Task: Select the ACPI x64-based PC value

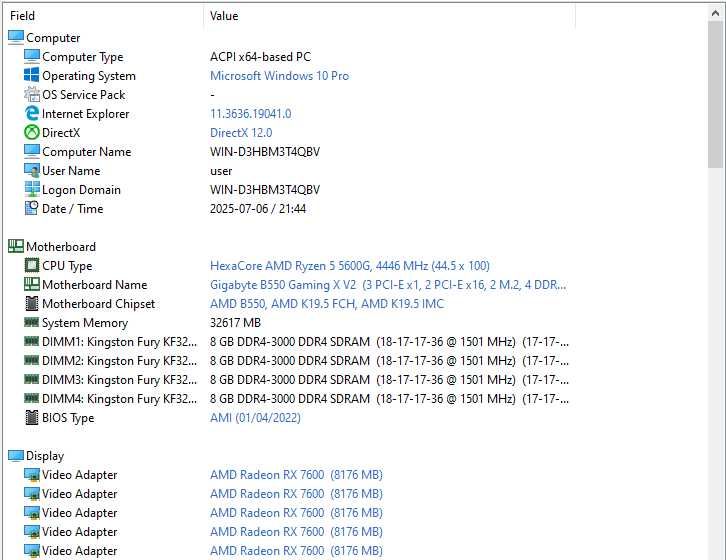Action: point(260,57)
